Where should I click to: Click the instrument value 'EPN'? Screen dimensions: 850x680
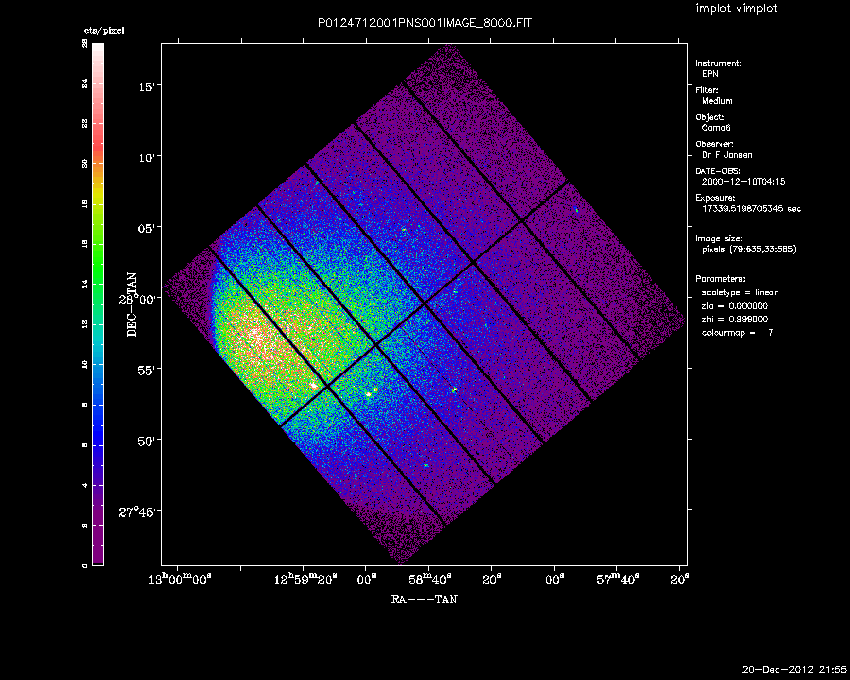tap(710, 74)
